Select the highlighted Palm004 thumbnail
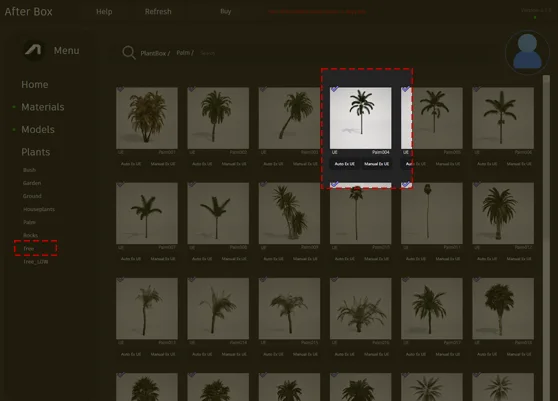 tap(360, 118)
